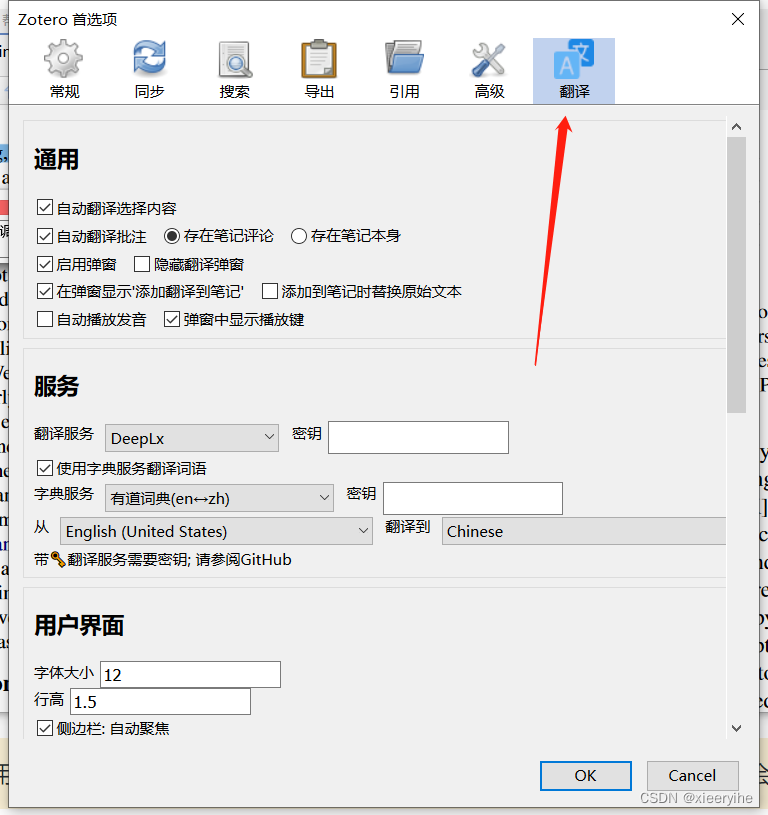Click the scrollbar up arrow
Screen dimensions: 768x815
736,127
